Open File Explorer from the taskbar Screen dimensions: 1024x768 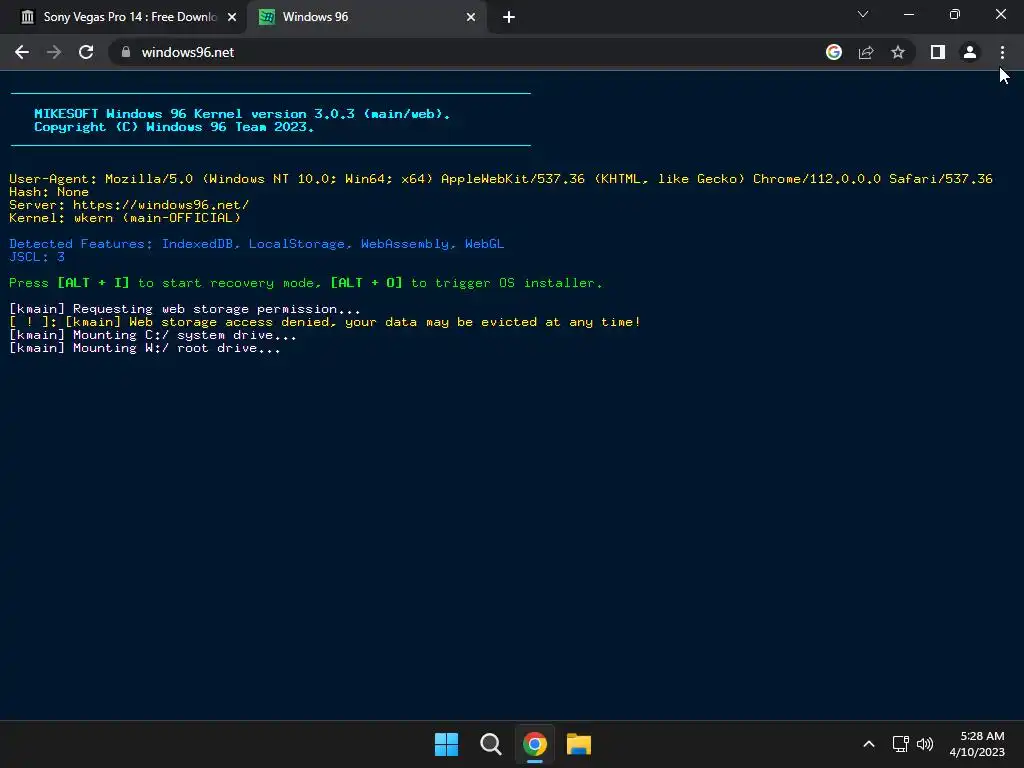(x=579, y=744)
